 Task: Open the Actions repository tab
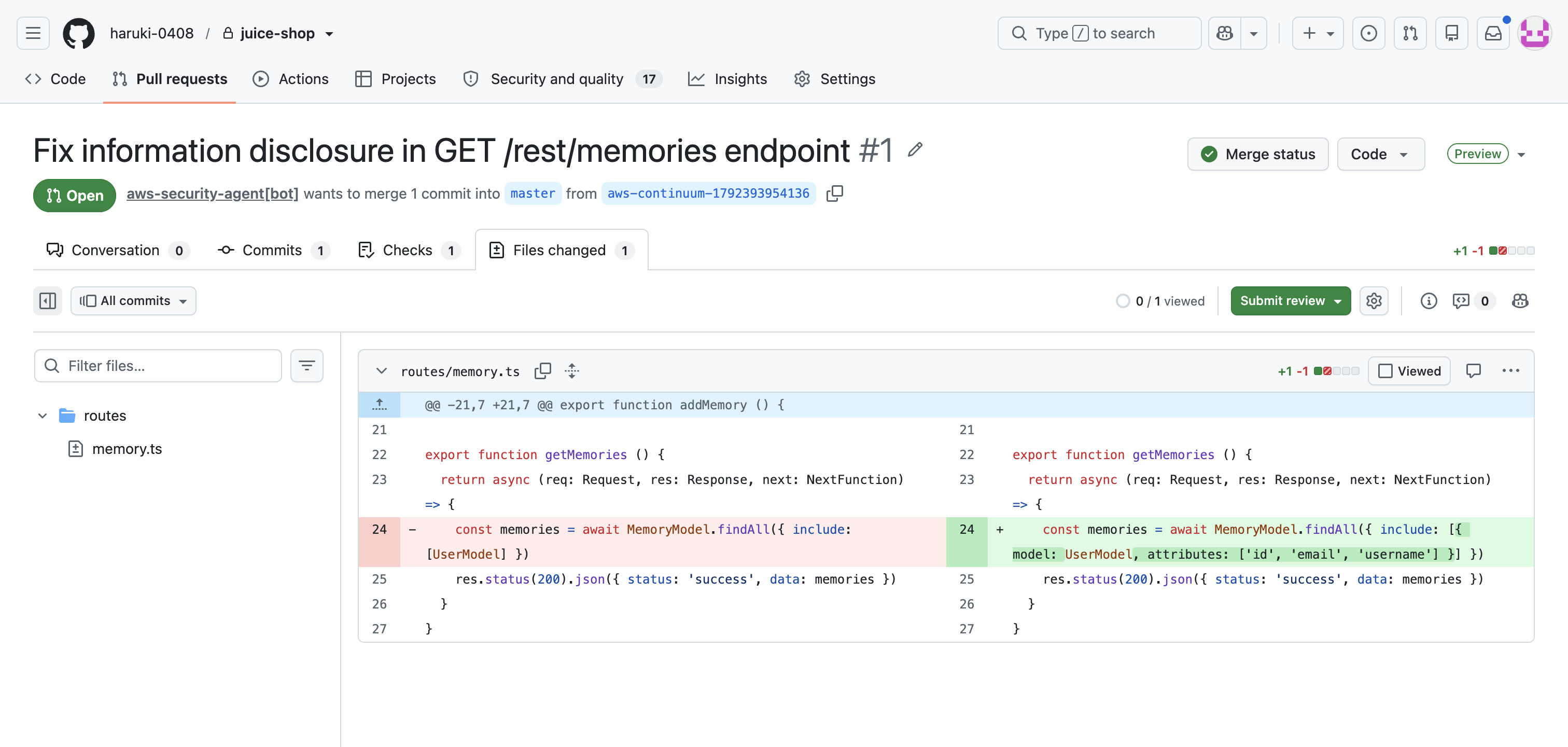click(290, 79)
